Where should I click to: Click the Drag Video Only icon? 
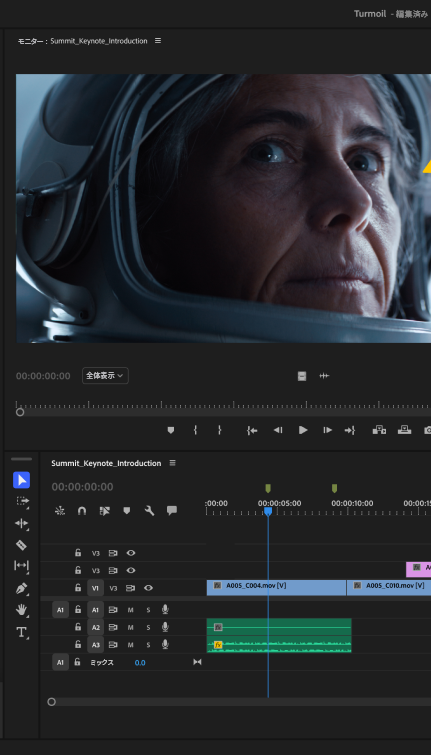[x=302, y=376]
